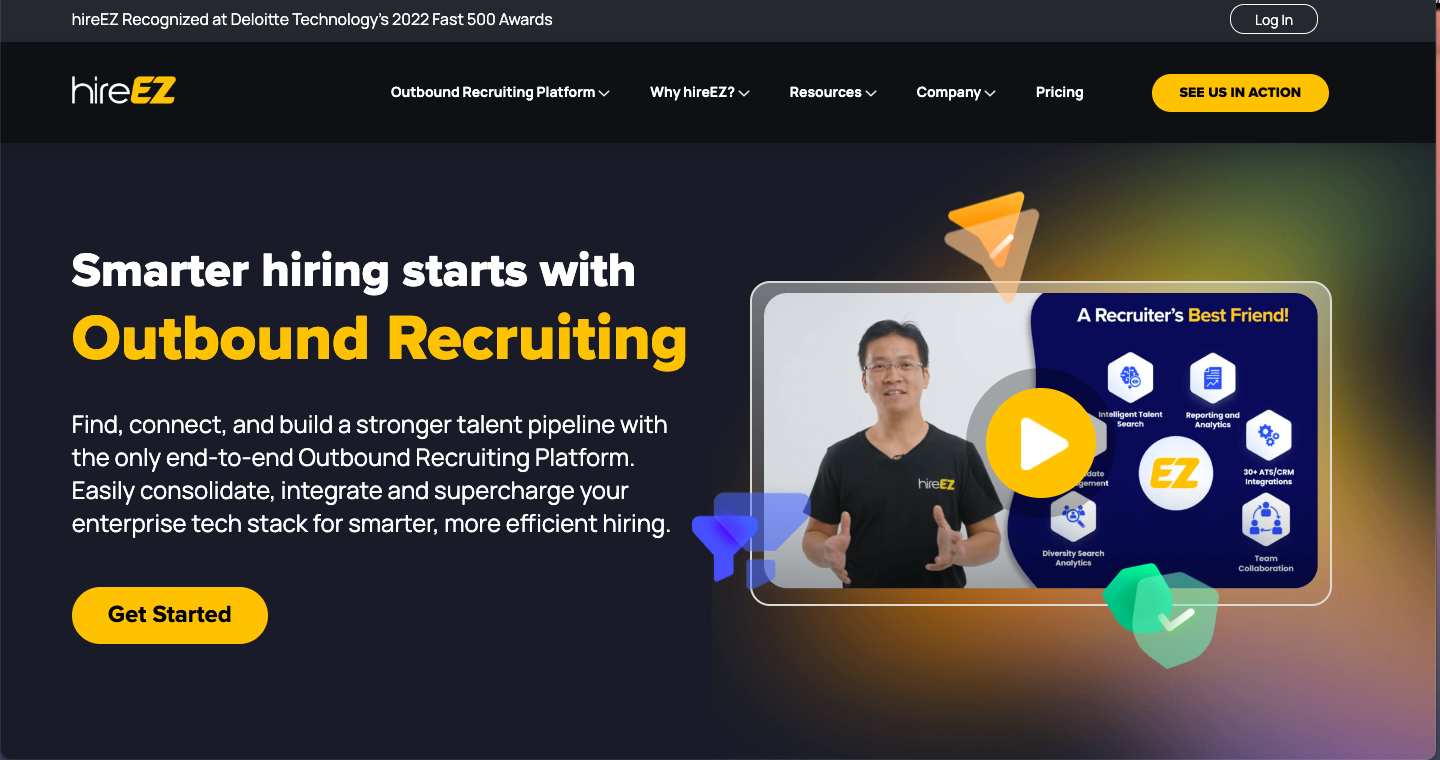Viewport: 1440px width, 760px height.
Task: Click the Intelligent Talent Search icon
Action: click(1130, 377)
